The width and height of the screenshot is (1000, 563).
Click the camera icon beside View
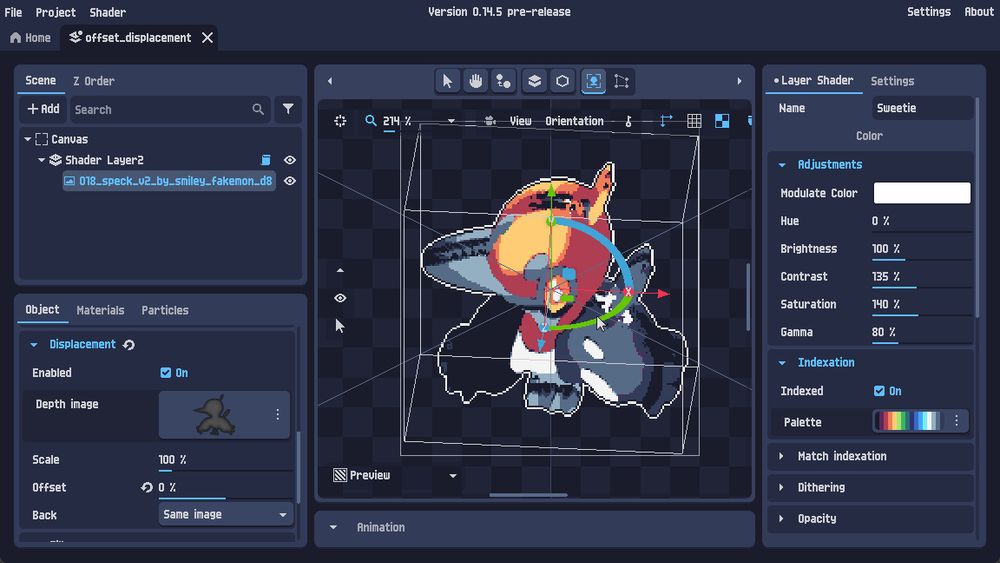(490, 121)
